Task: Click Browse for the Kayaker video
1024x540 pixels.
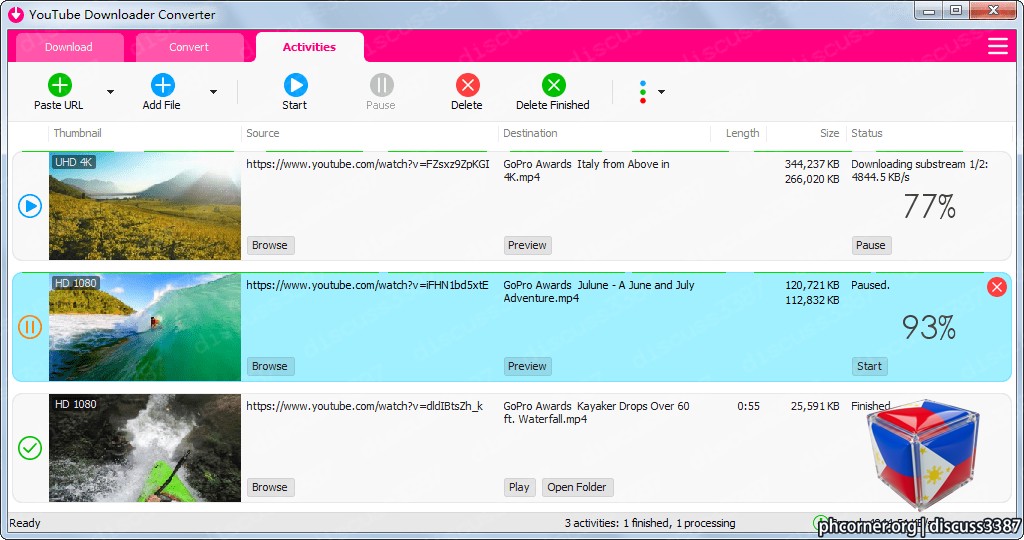Action: (x=270, y=487)
